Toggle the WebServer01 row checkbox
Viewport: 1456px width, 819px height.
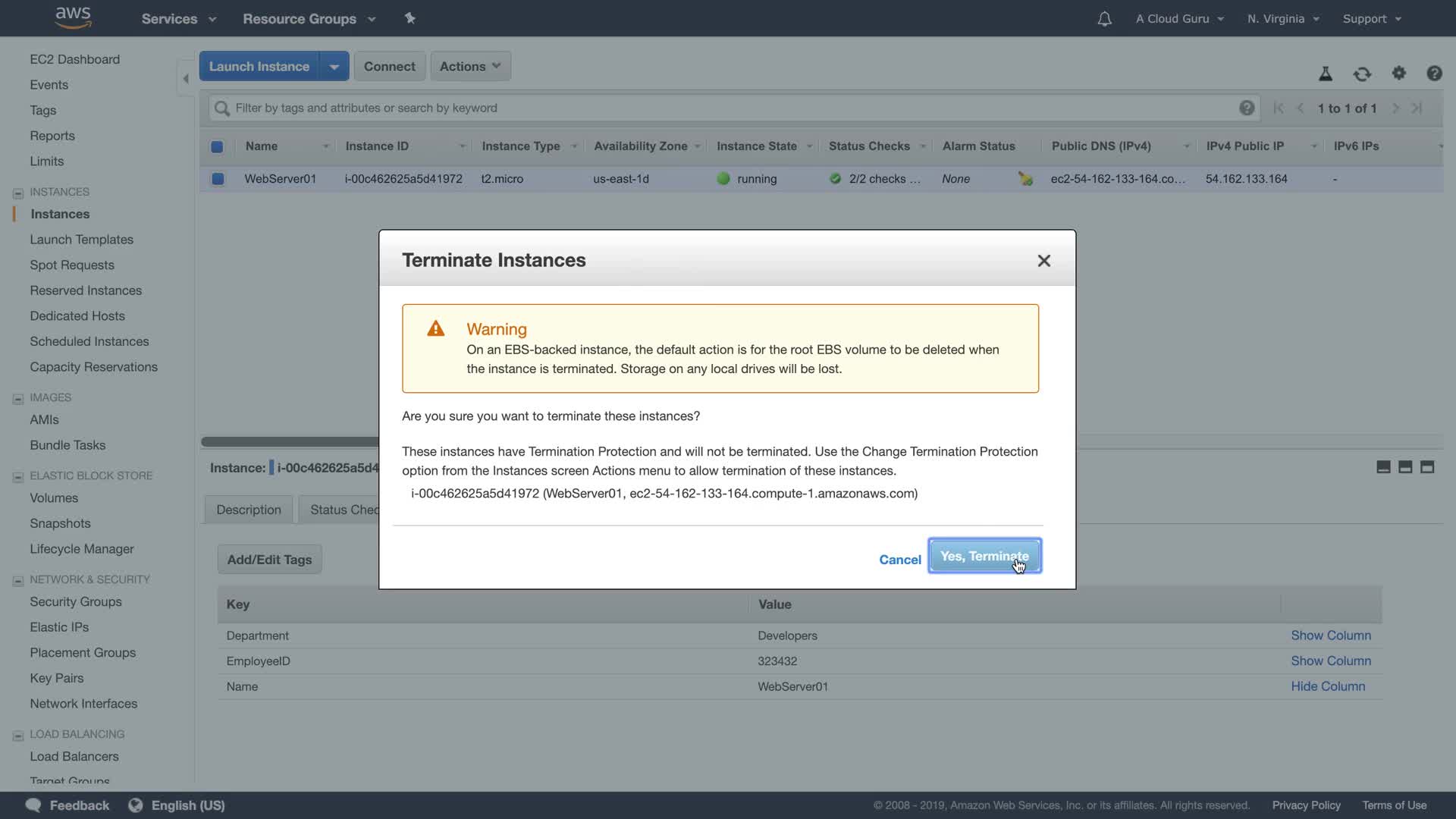218,179
